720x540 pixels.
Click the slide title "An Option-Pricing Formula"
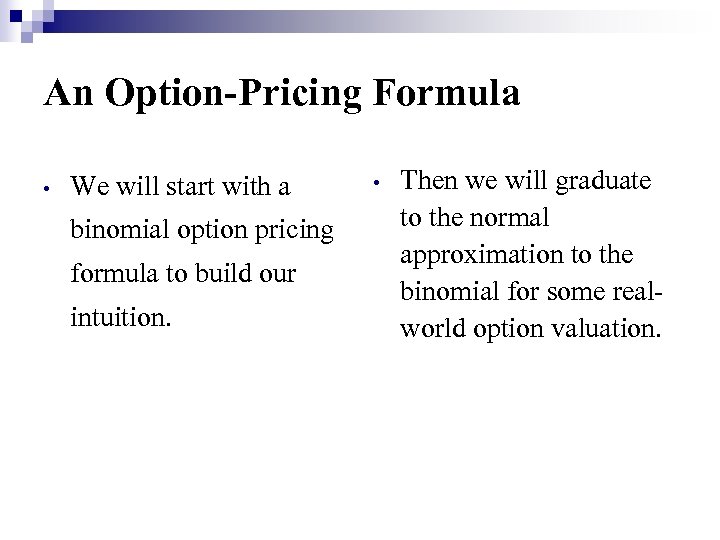point(282,94)
